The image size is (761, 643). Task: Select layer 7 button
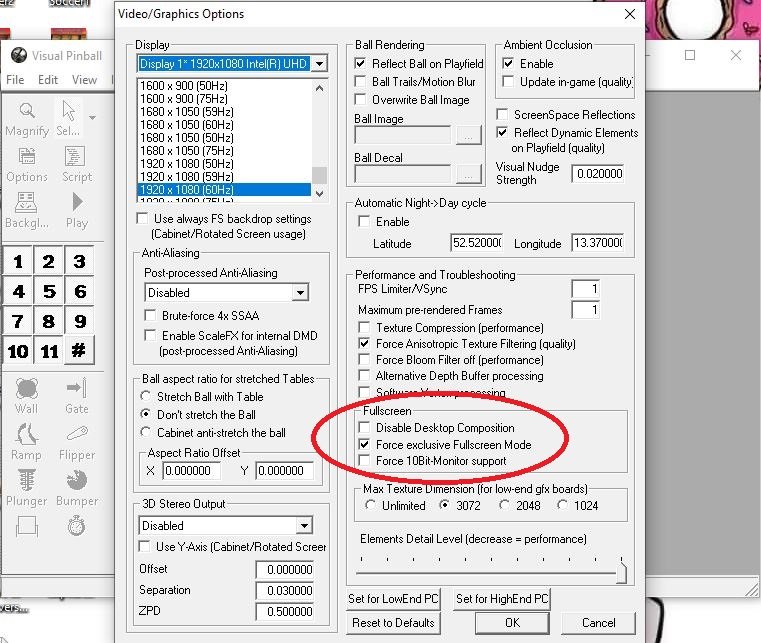(18, 321)
